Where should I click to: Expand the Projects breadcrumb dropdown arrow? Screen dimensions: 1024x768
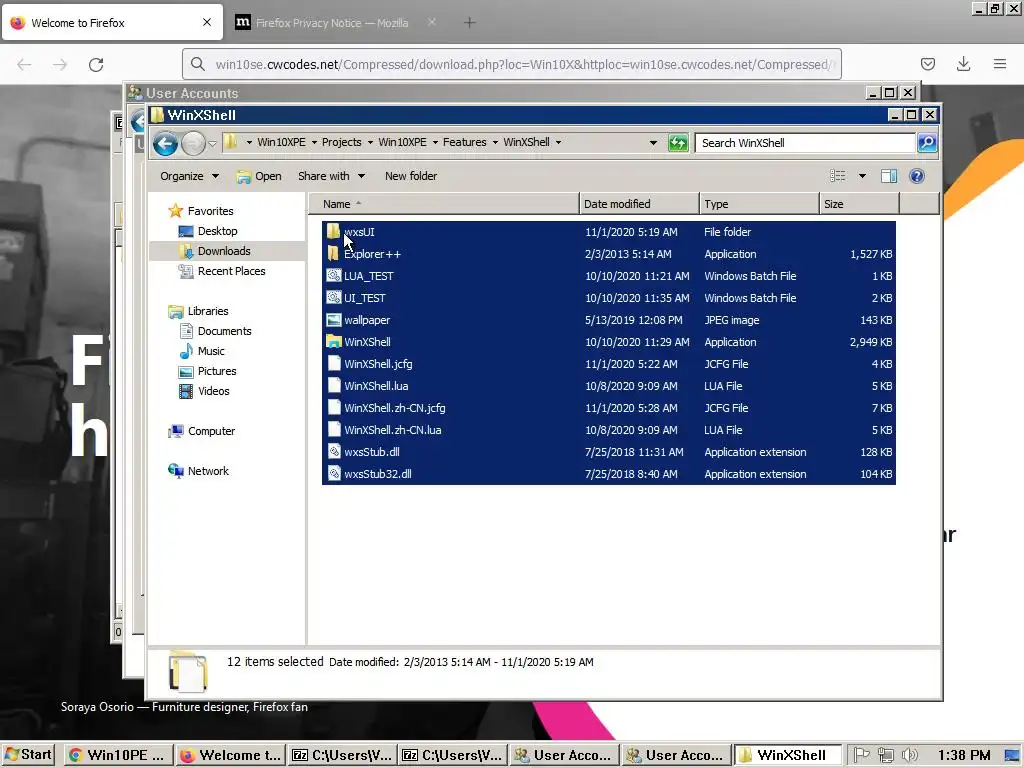pyautogui.click(x=370, y=142)
